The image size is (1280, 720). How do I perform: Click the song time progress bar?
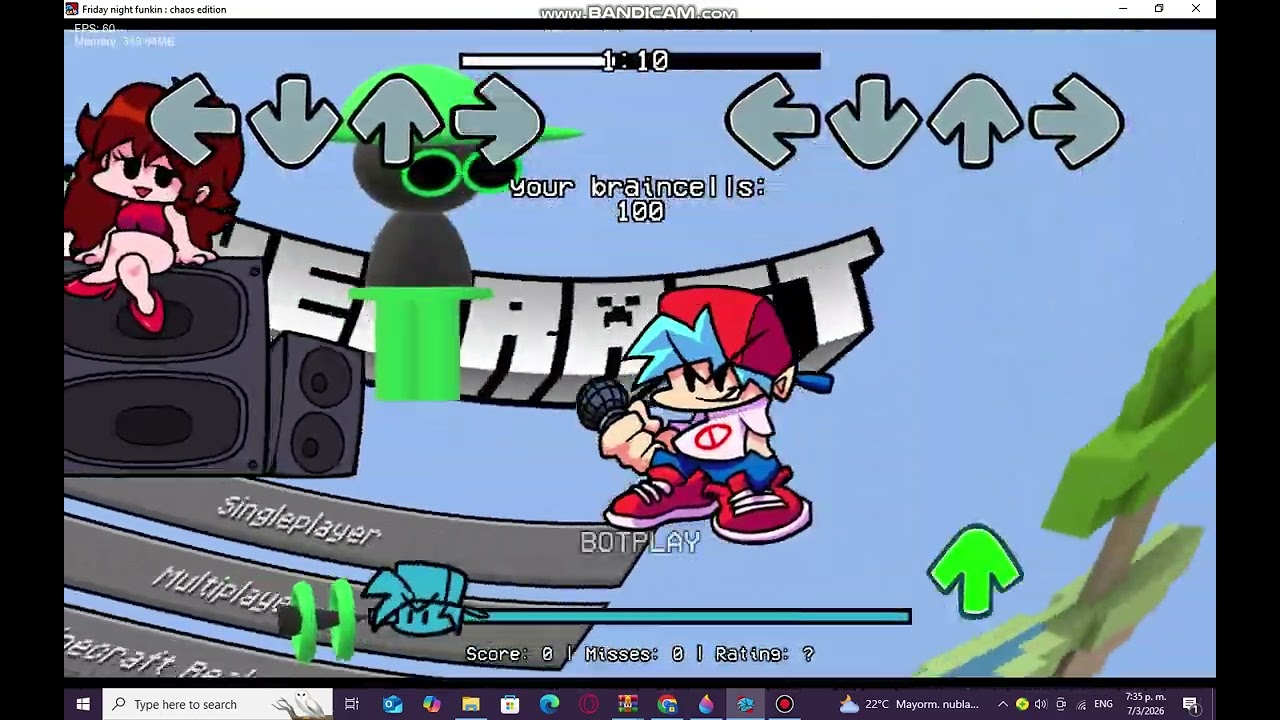[640, 62]
